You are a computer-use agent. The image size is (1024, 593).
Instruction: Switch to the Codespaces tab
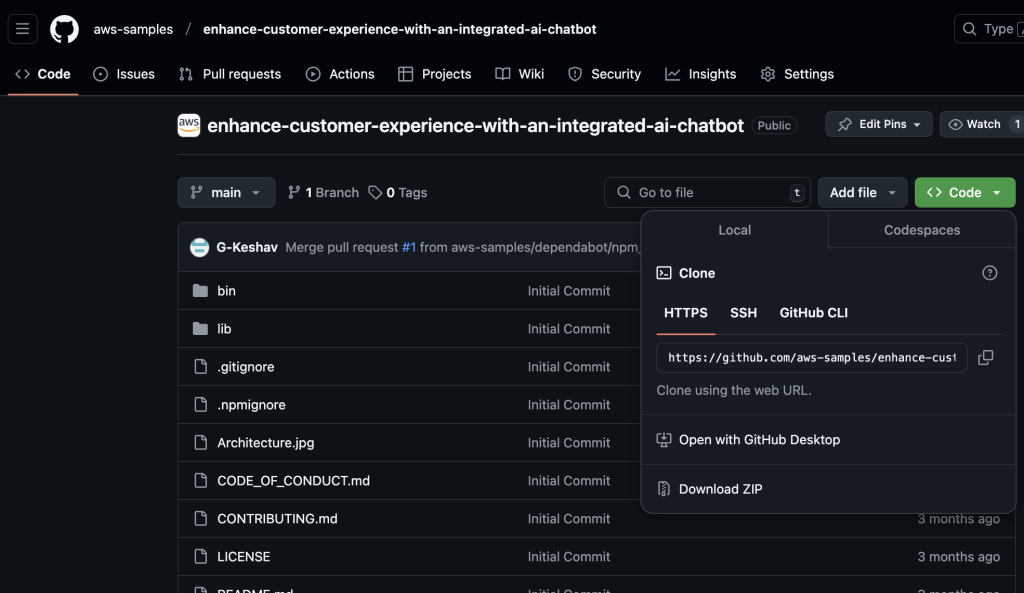click(x=921, y=230)
